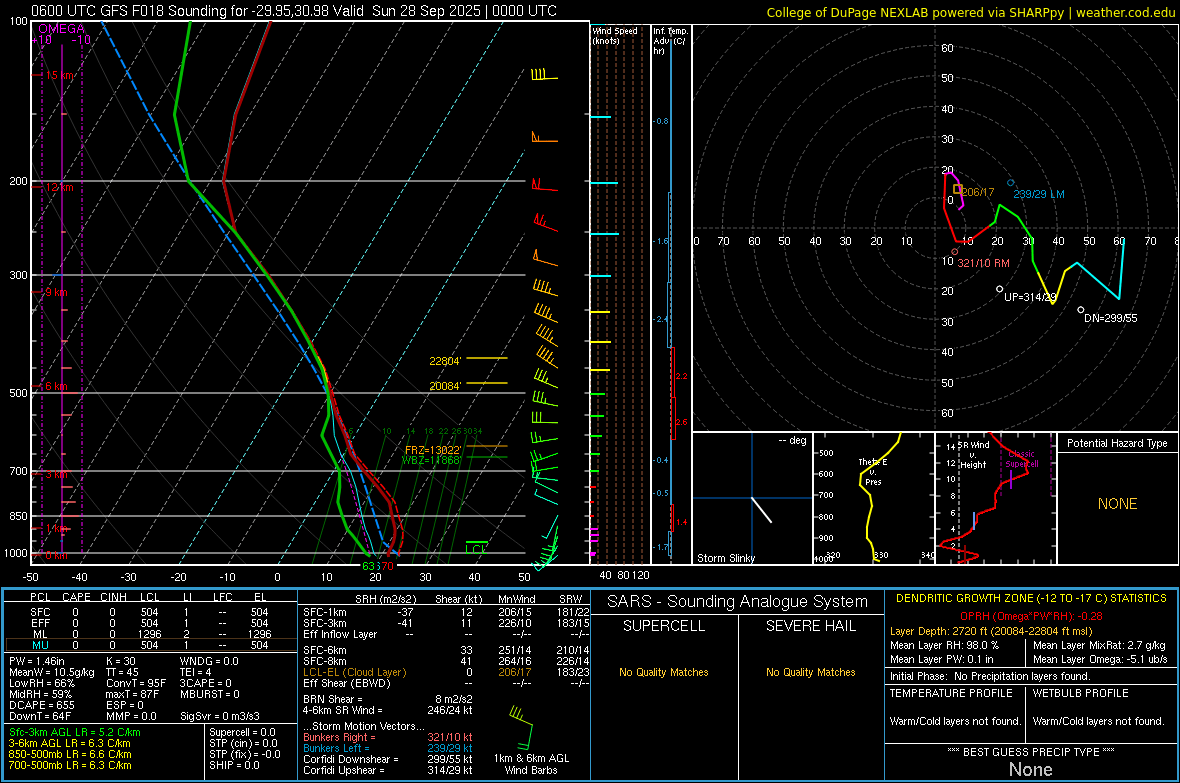
Task: Click the 'LCL-EL (Cloud Layer)' row label
Action: [354, 672]
